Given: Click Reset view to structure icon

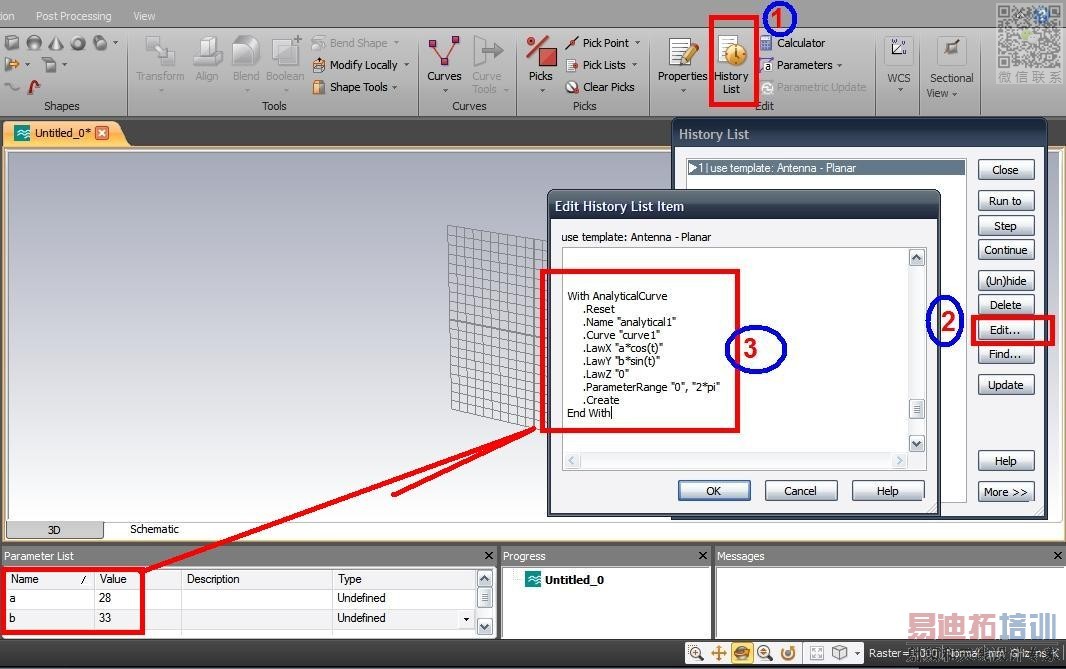Looking at the screenshot, I should coord(817,653).
